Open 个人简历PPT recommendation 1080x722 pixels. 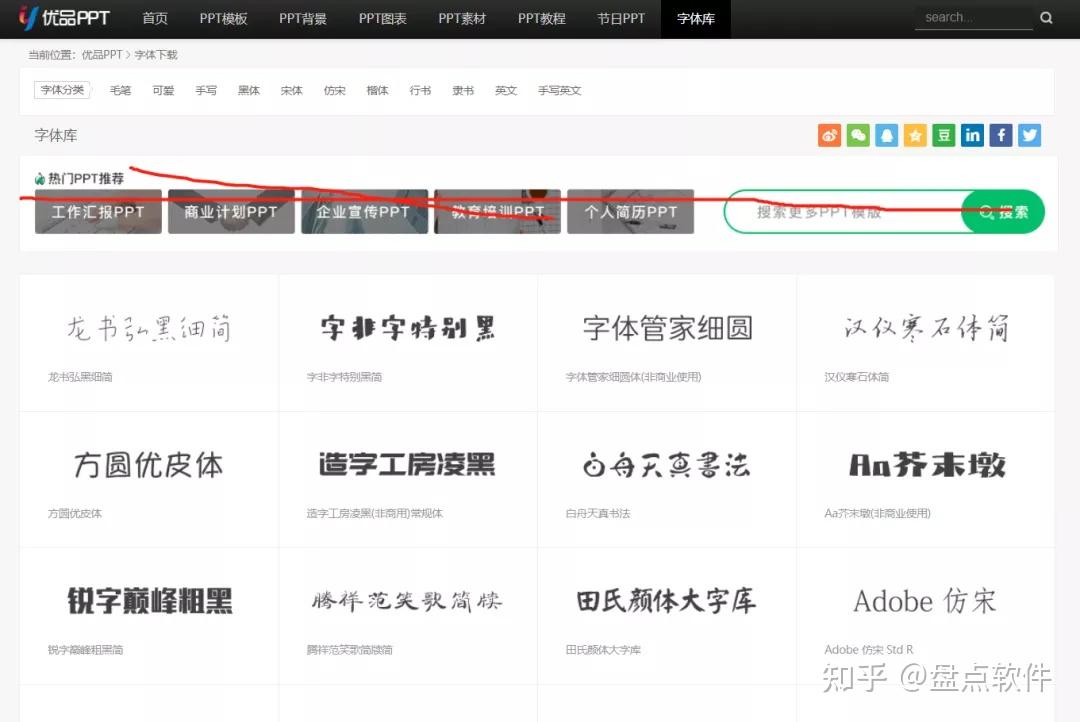[630, 212]
